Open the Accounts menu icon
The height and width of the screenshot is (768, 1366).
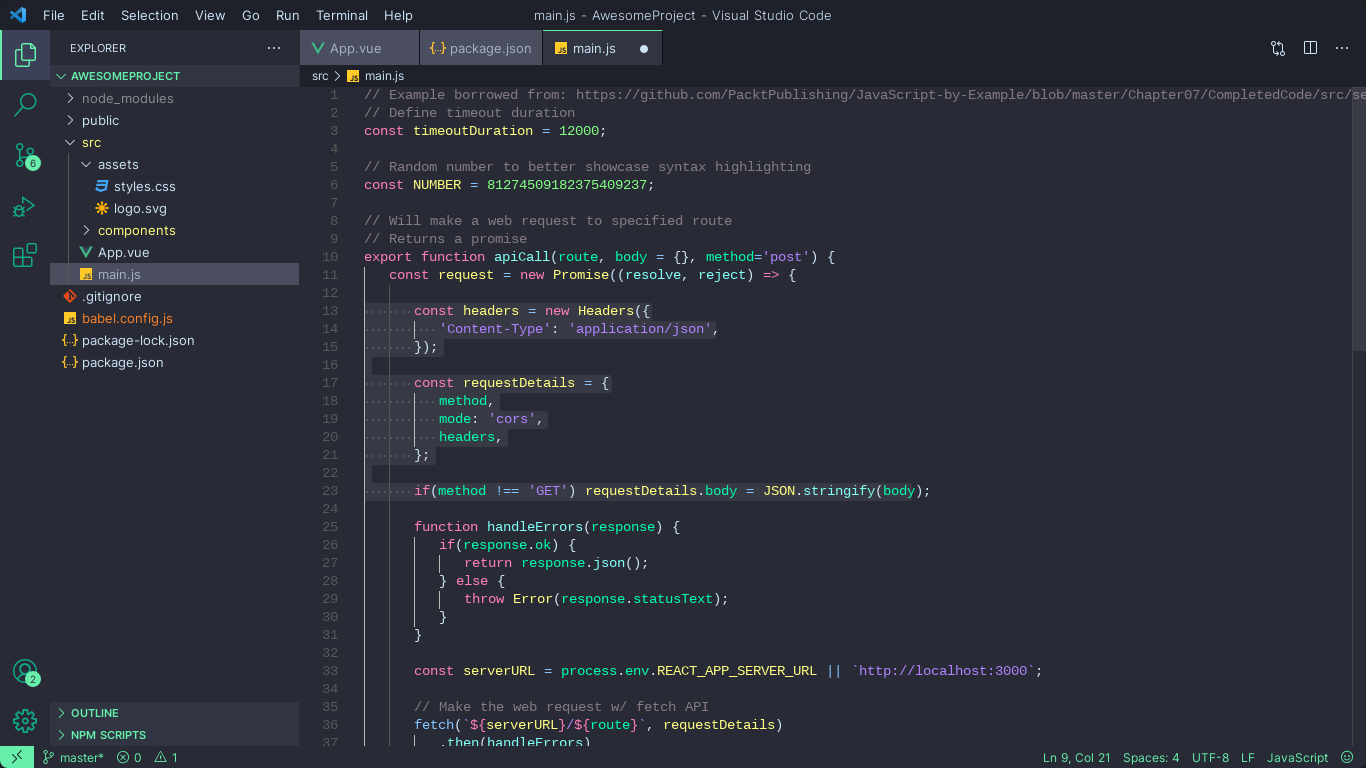[x=25, y=672]
